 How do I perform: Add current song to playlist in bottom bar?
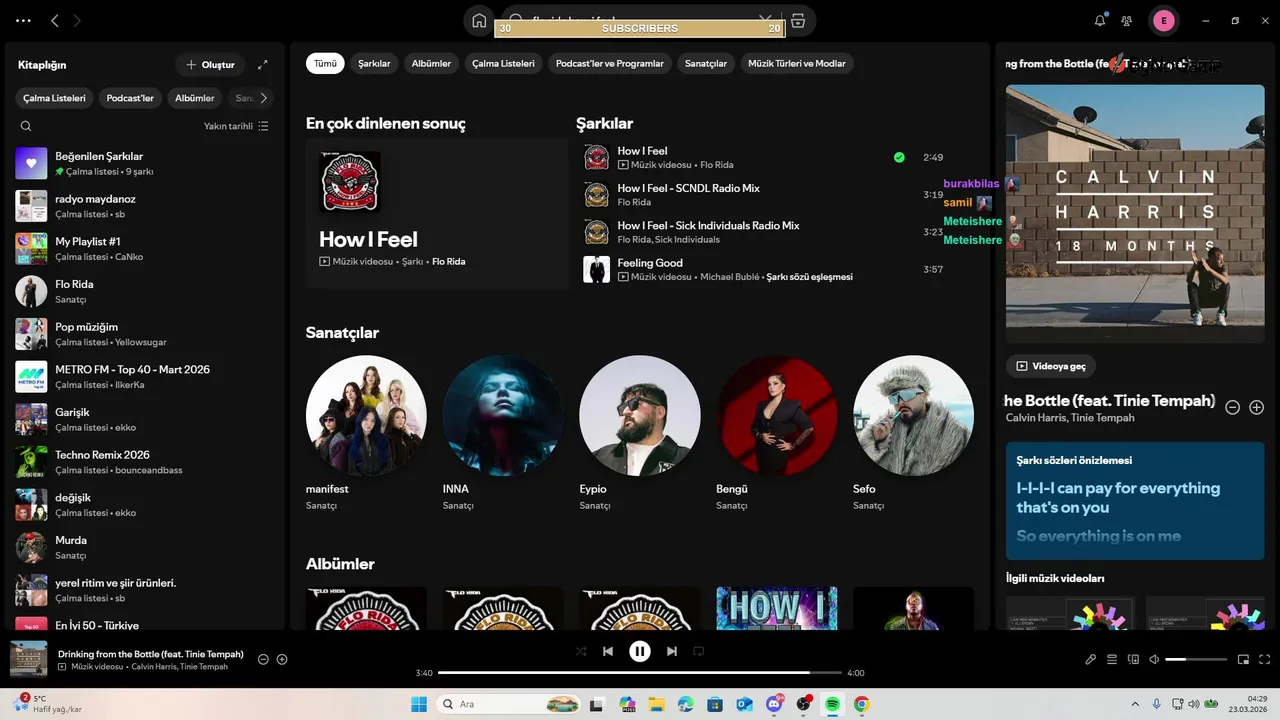282,659
